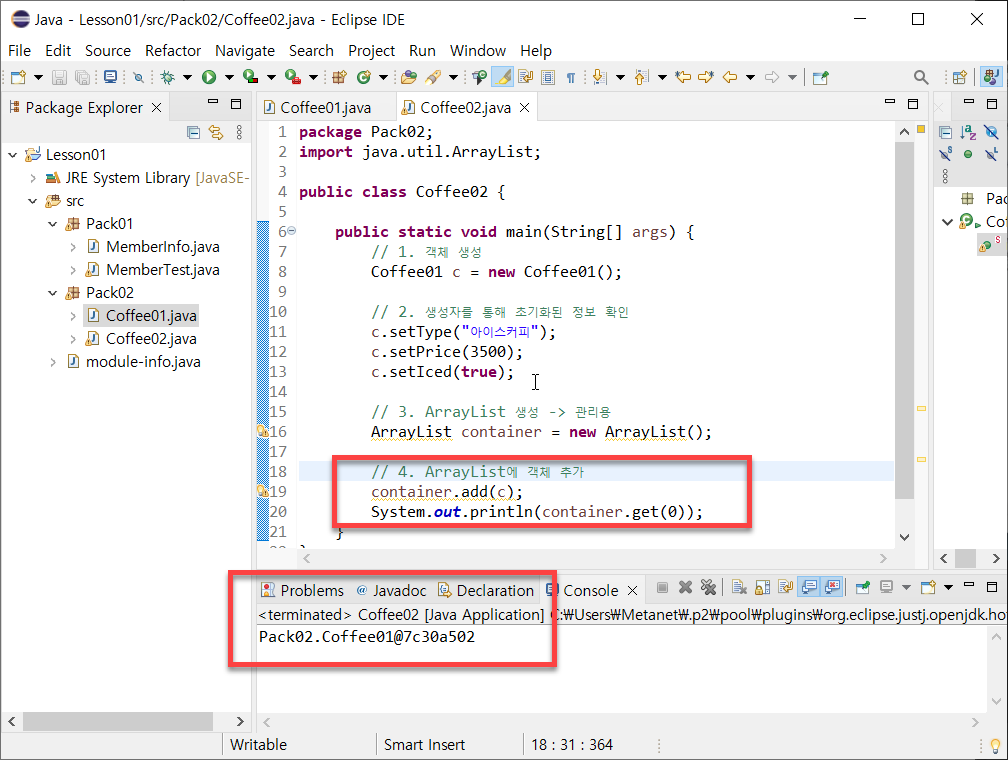Click the Skip All Breakpoints icon
Viewport: 1008px width, 760px height.
(x=138, y=77)
